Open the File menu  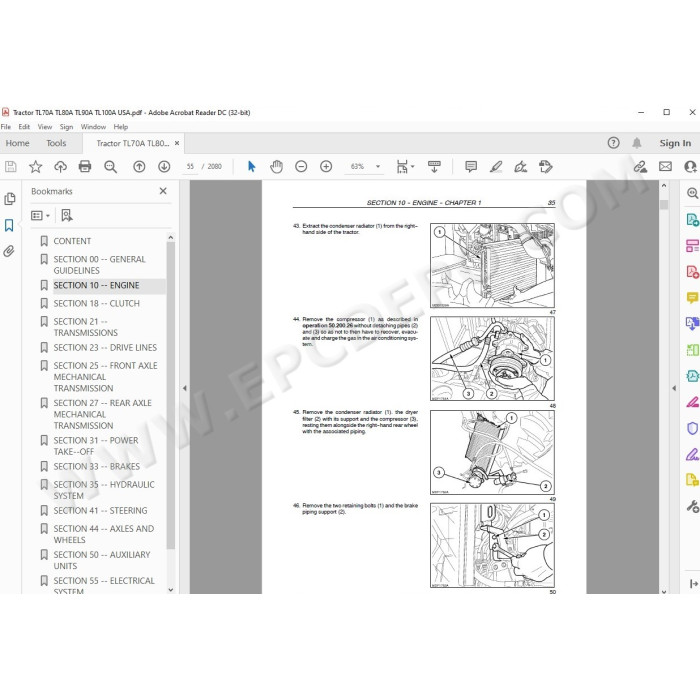(6, 127)
